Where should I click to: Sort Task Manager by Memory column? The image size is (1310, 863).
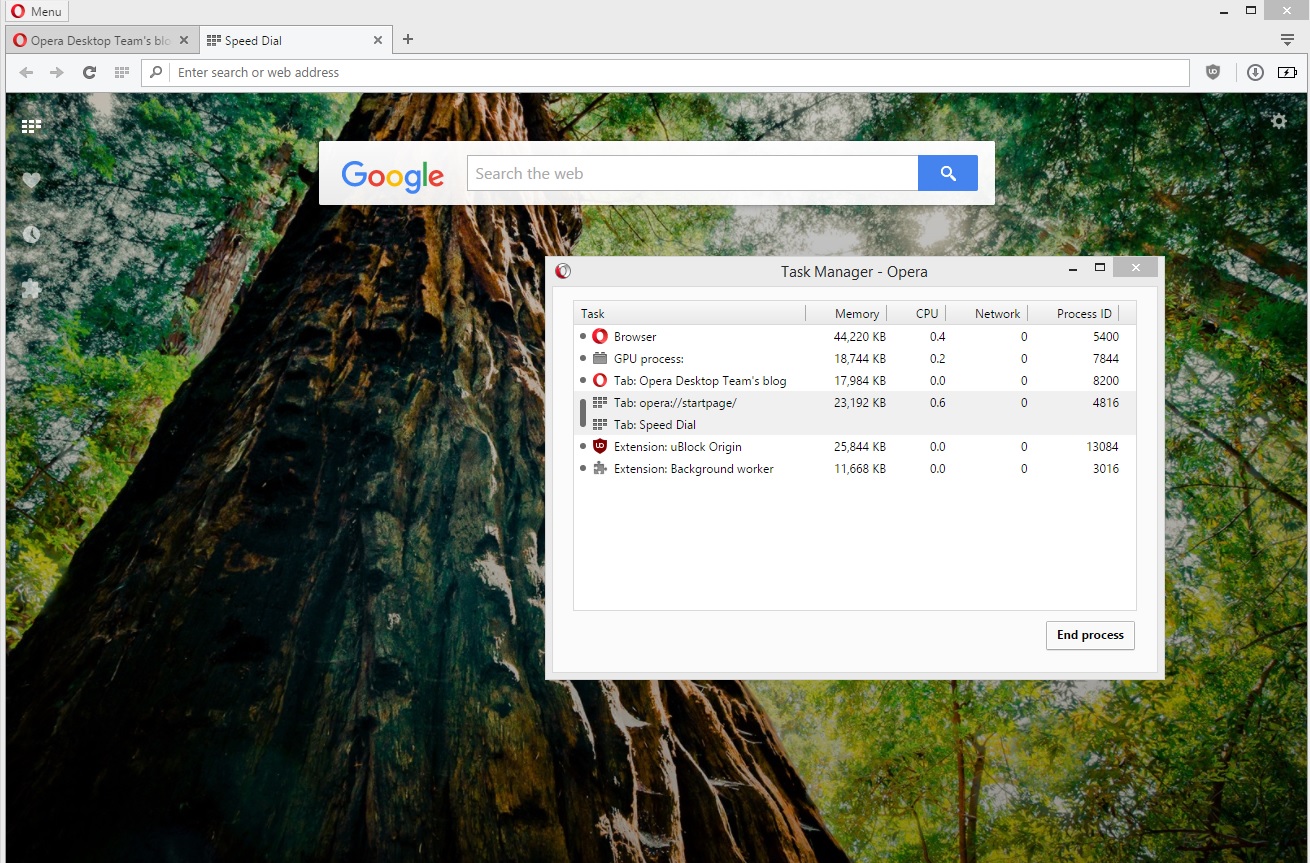[x=846, y=313]
